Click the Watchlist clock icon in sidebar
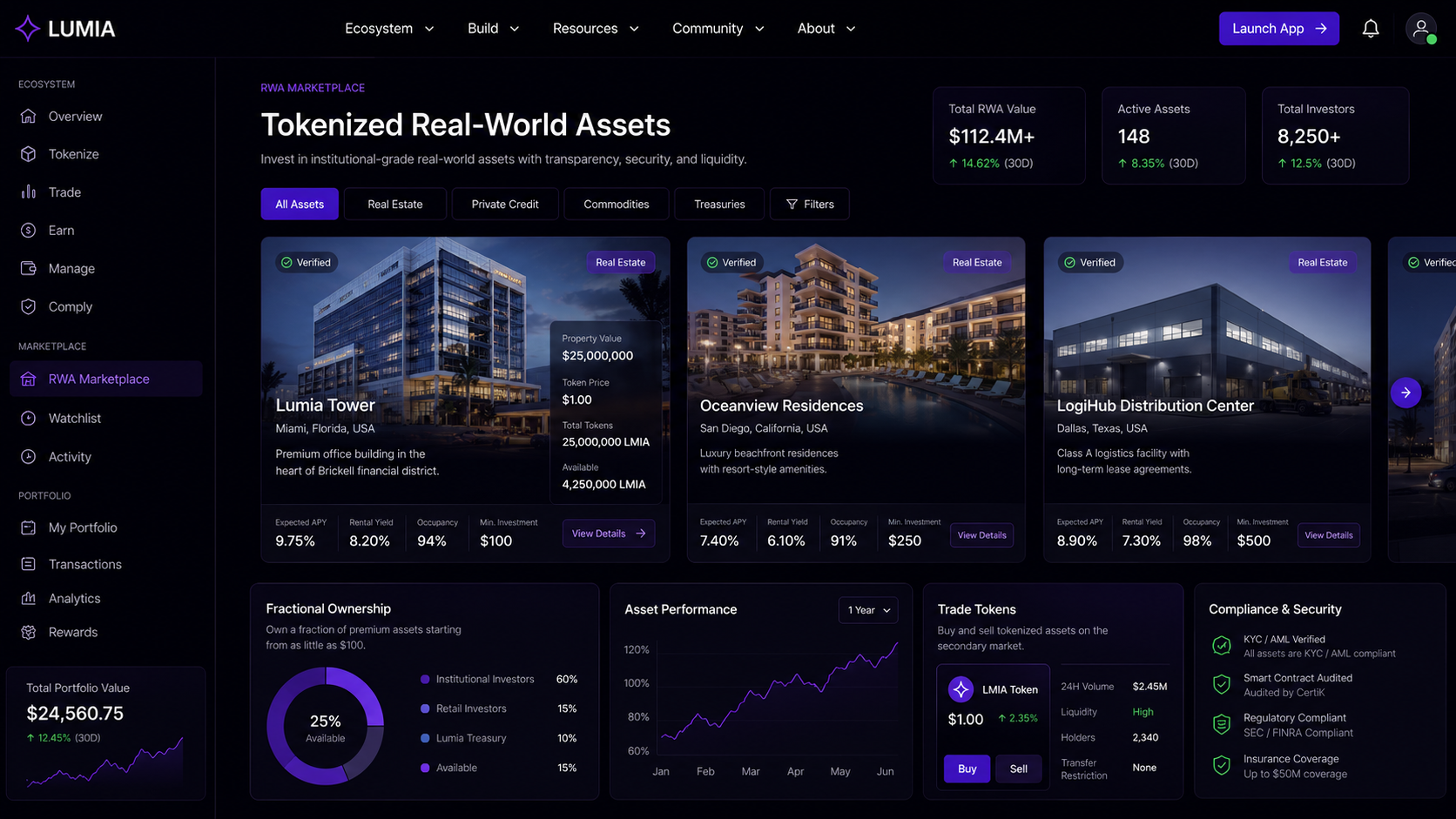Image resolution: width=1456 pixels, height=819 pixels. pos(29,418)
